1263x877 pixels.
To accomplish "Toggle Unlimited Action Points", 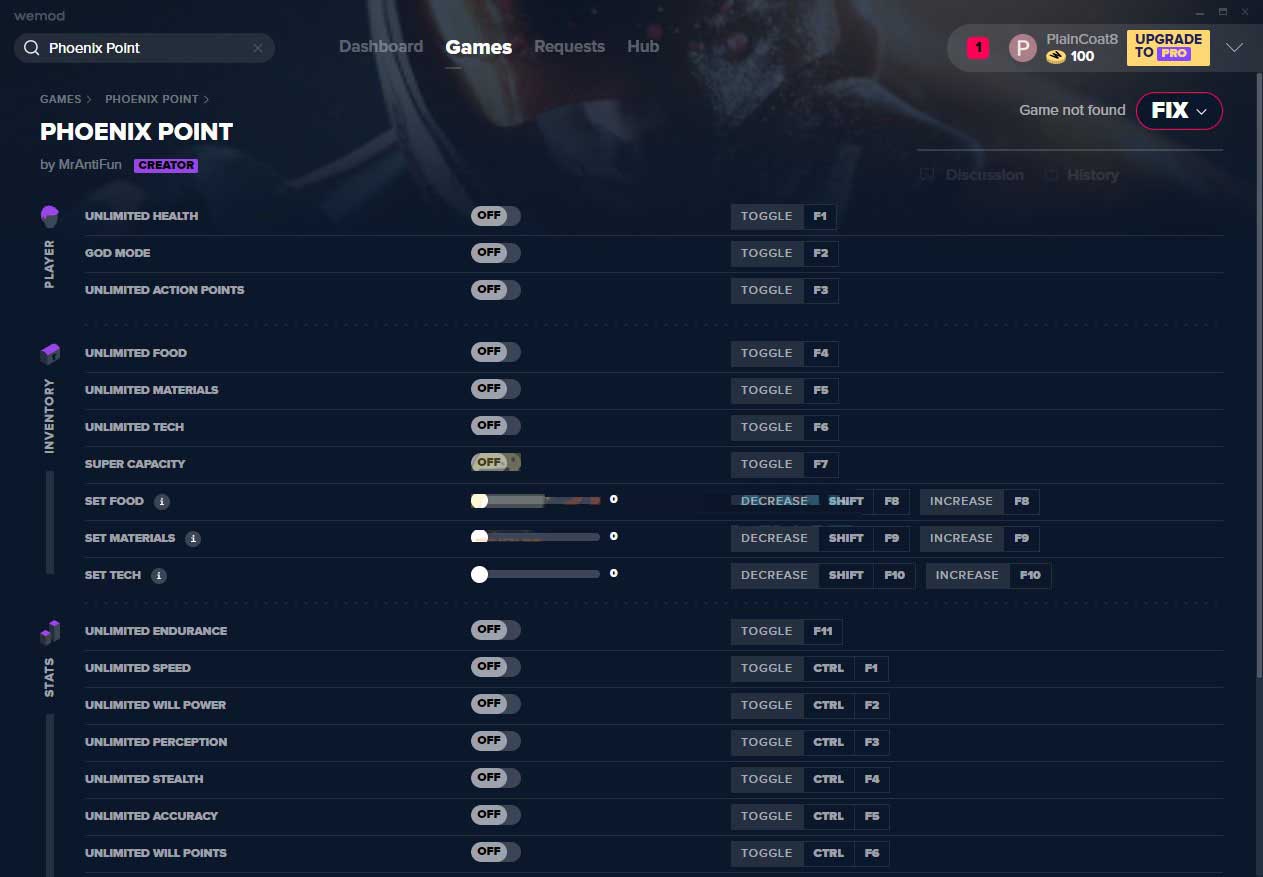I will pos(495,290).
